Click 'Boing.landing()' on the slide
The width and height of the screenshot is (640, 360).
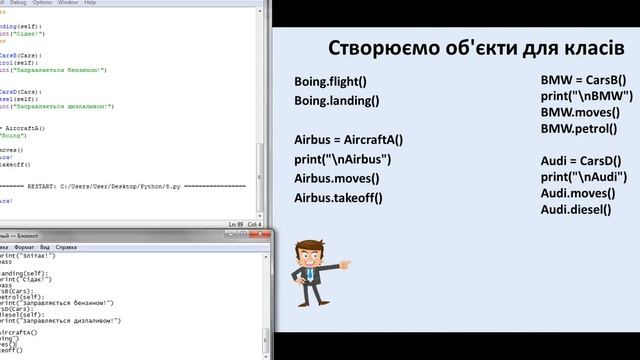click(x=337, y=101)
